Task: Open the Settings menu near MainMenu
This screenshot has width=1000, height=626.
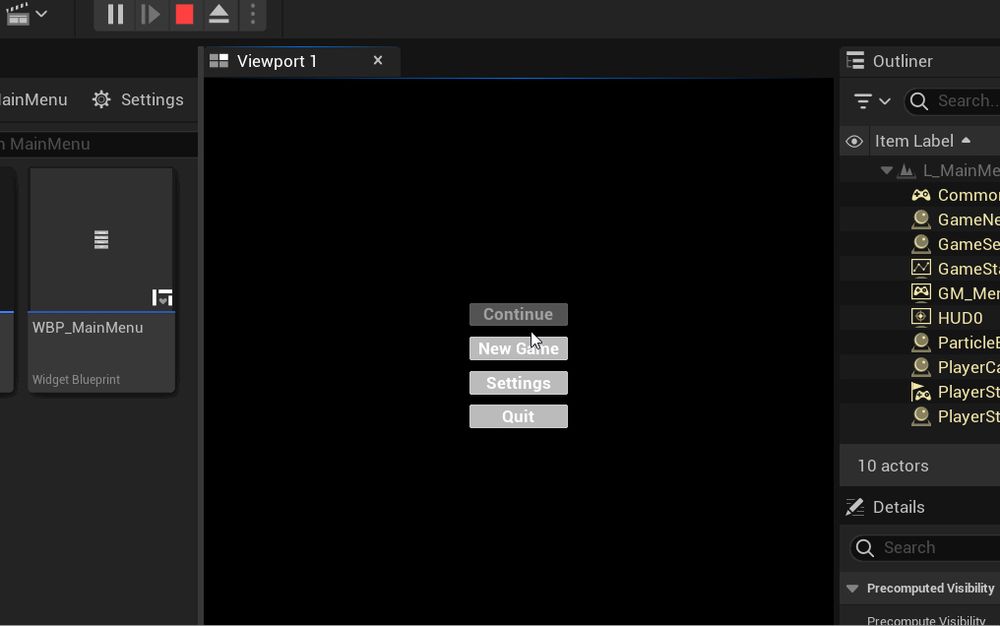Action: coord(138,99)
